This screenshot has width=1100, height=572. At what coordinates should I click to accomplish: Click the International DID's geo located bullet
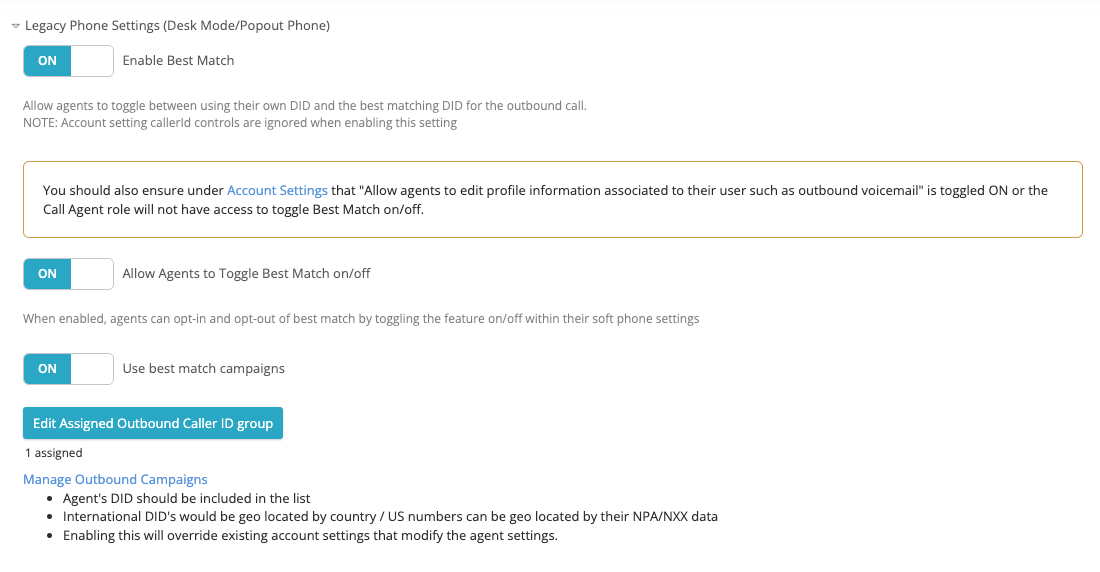coord(390,517)
